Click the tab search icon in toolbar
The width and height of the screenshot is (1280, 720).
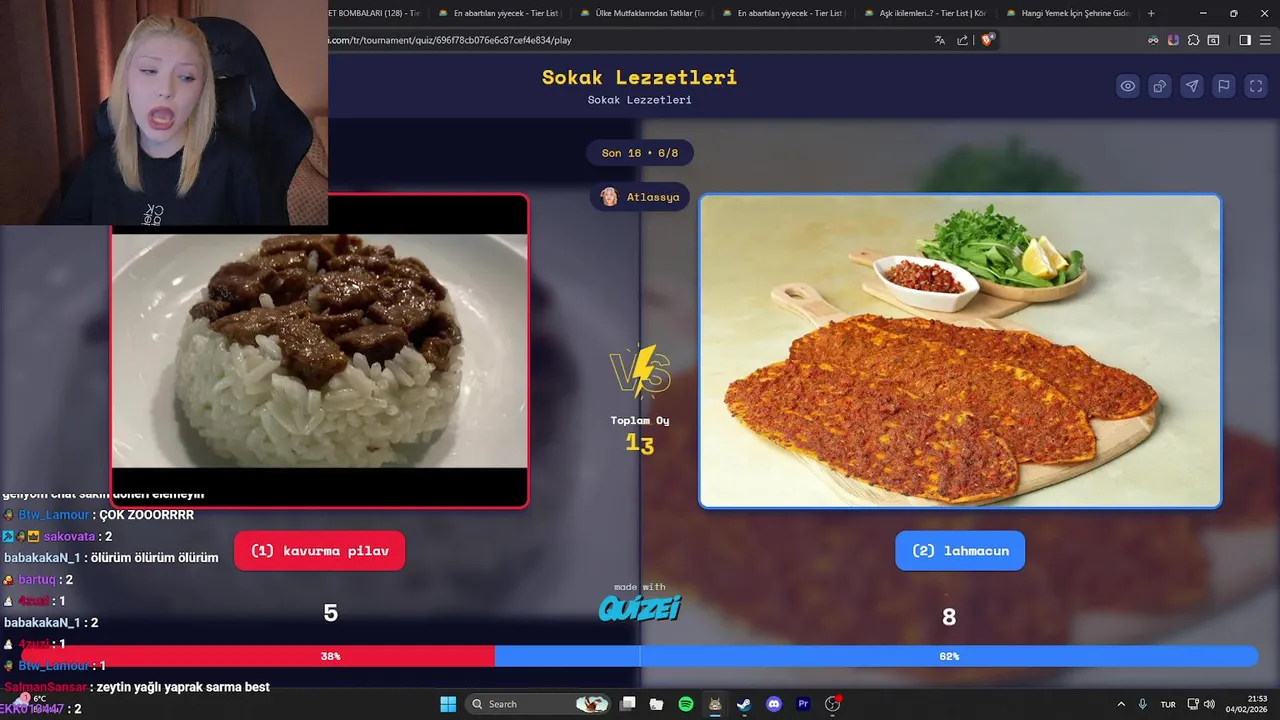pos(1213,40)
